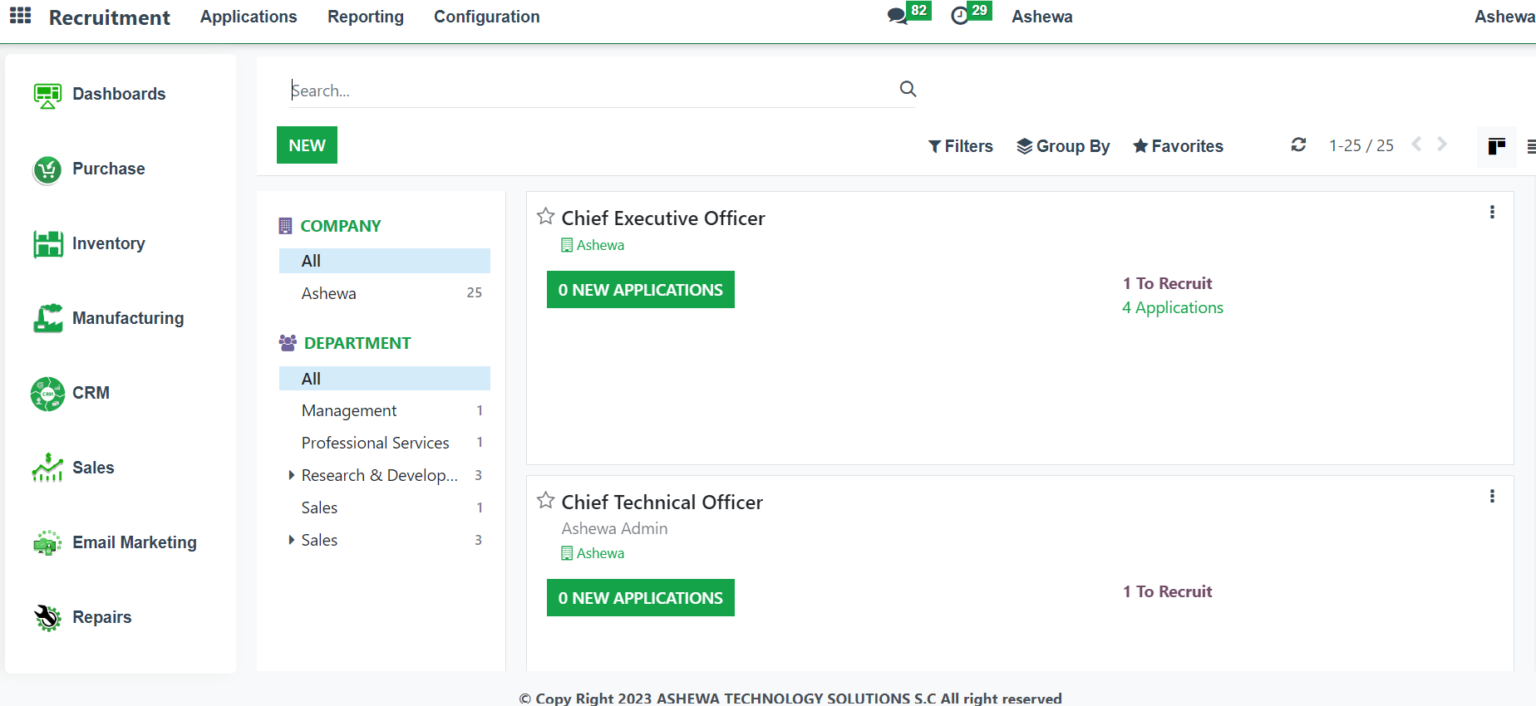Favorite the Chief Technical Officer job star
1536x706 pixels.
point(546,501)
